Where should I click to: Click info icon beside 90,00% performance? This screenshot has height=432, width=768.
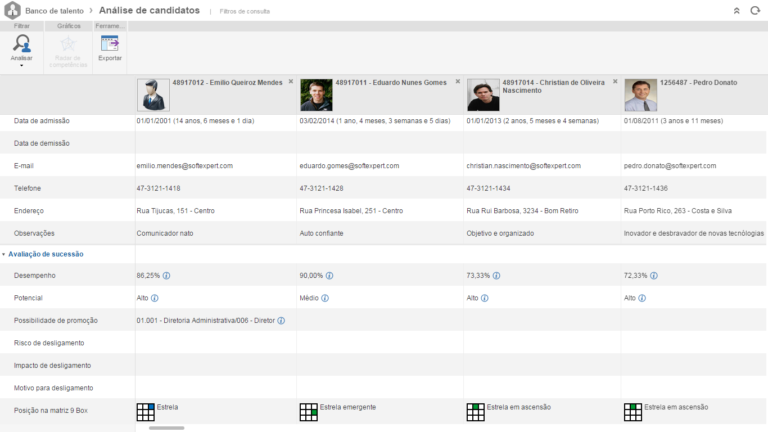tap(329, 275)
